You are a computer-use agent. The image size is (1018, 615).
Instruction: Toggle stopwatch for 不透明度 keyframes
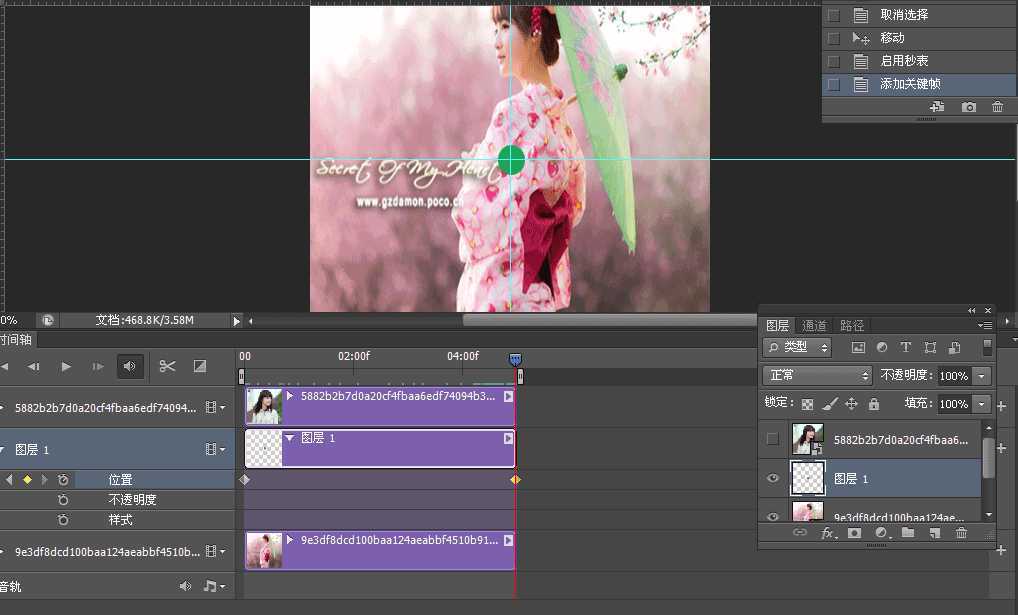pyautogui.click(x=63, y=500)
